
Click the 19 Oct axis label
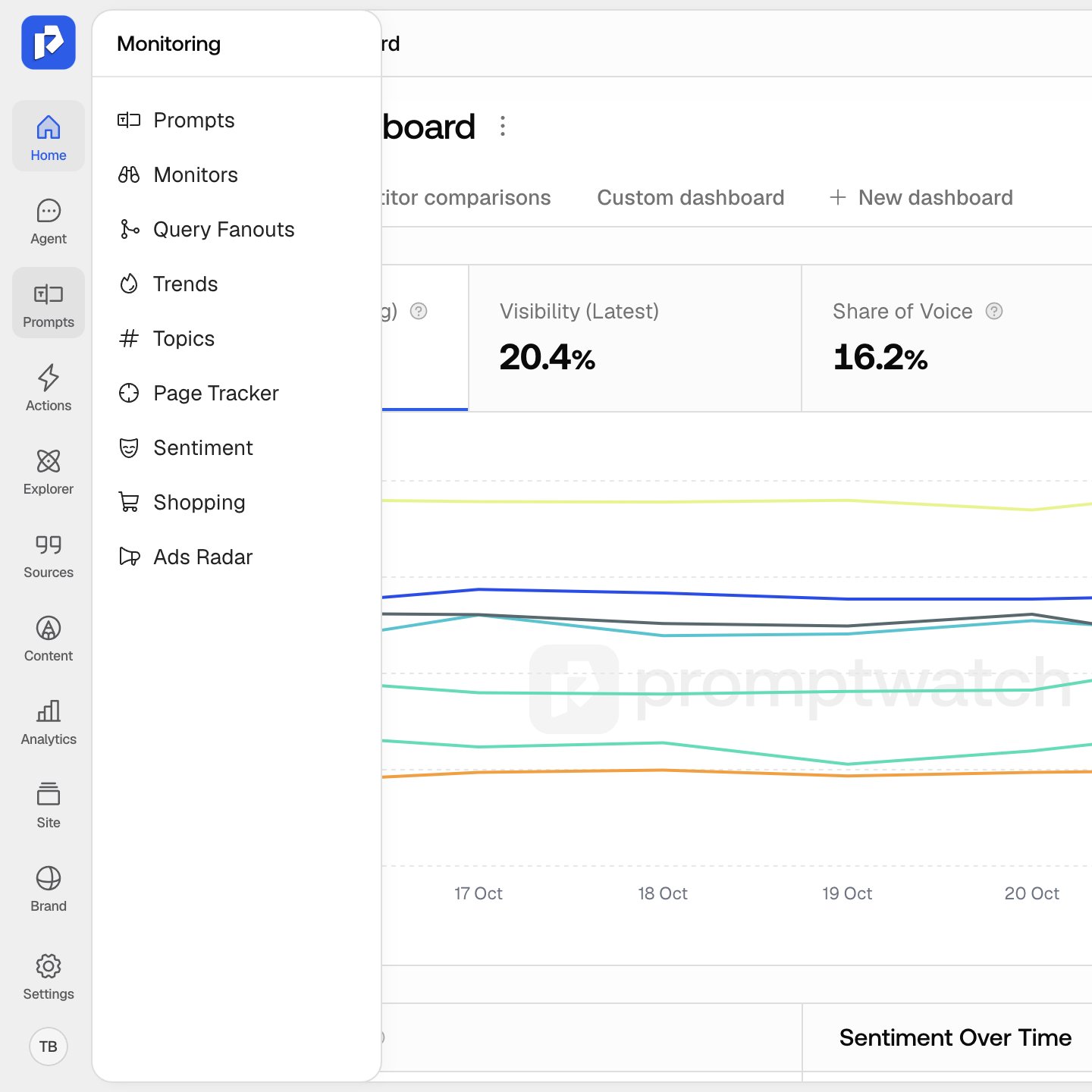click(x=847, y=893)
